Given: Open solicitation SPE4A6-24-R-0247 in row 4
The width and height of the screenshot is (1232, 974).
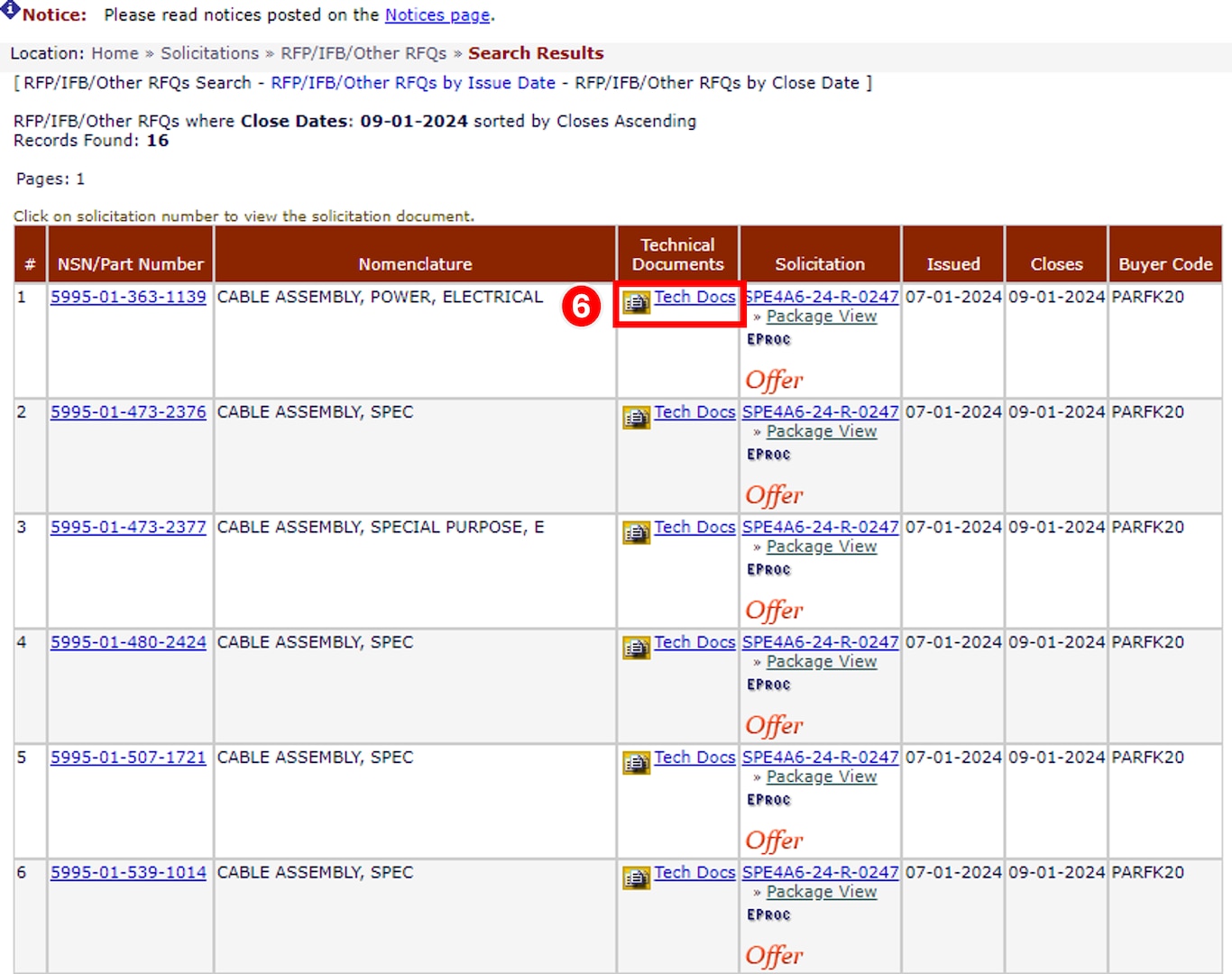Looking at the screenshot, I should (821, 642).
